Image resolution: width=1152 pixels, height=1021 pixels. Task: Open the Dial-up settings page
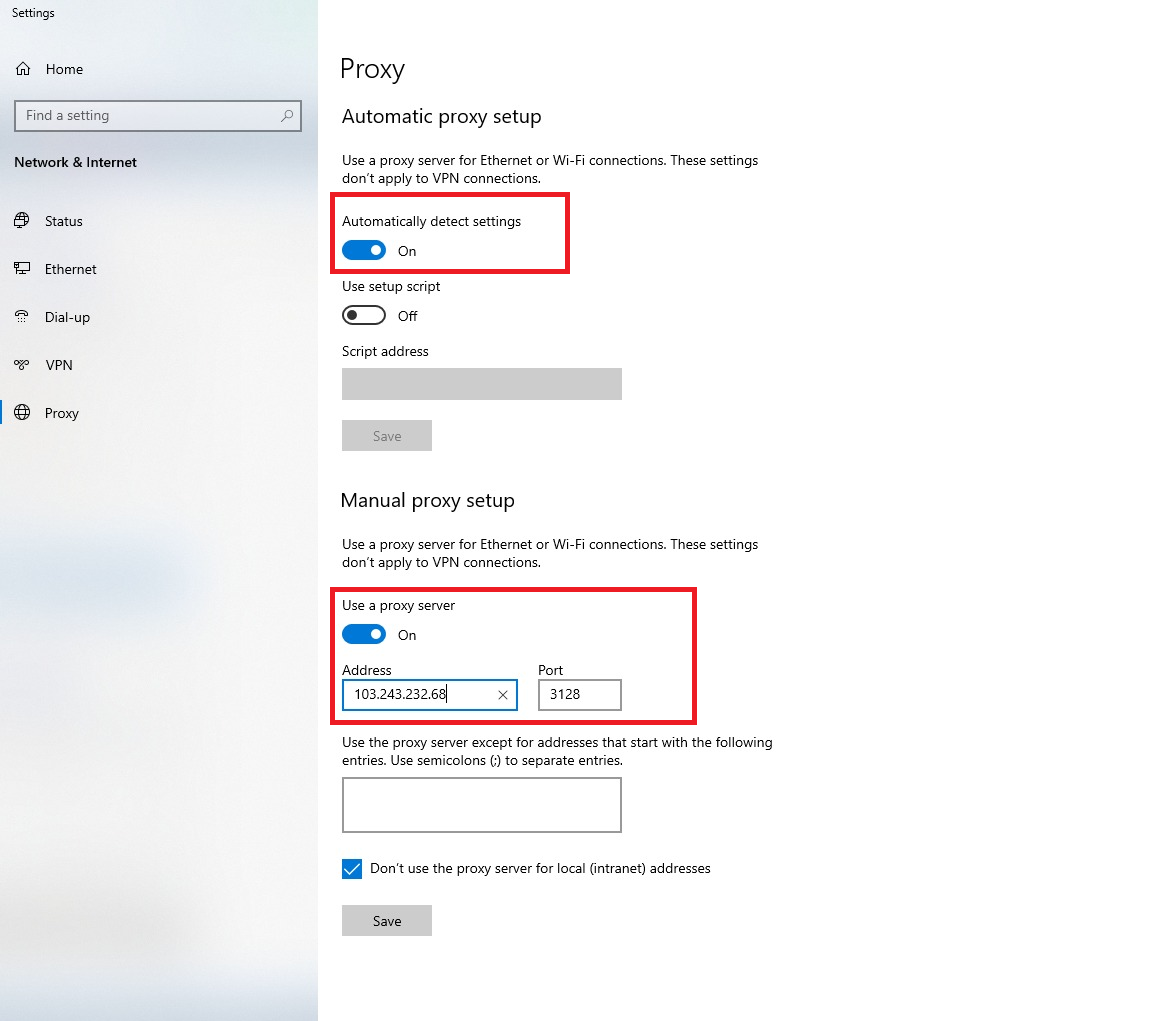67,317
